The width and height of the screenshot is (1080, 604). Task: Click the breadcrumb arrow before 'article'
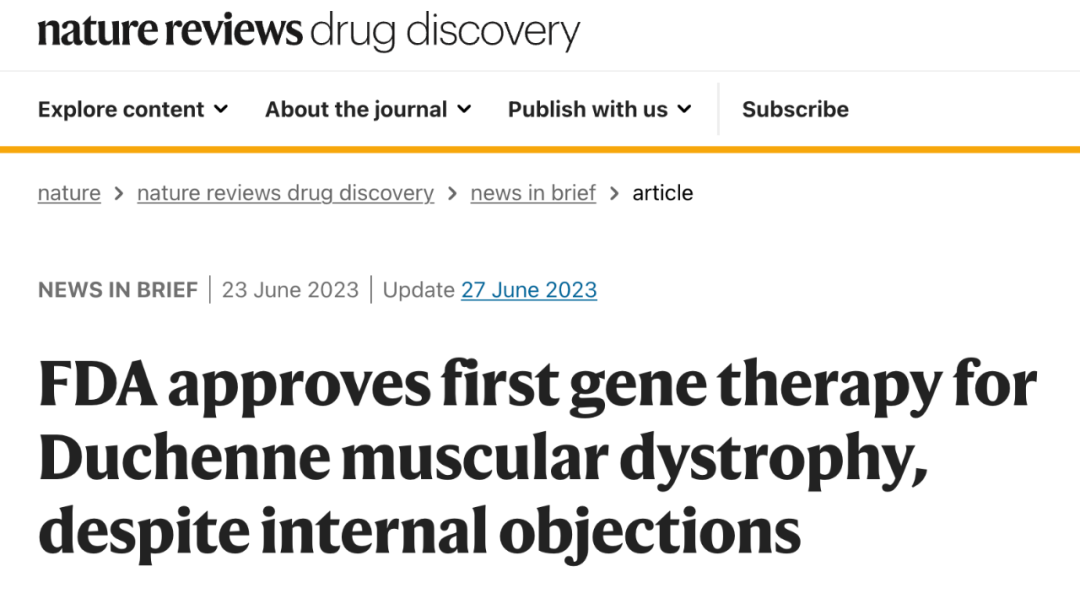click(614, 193)
